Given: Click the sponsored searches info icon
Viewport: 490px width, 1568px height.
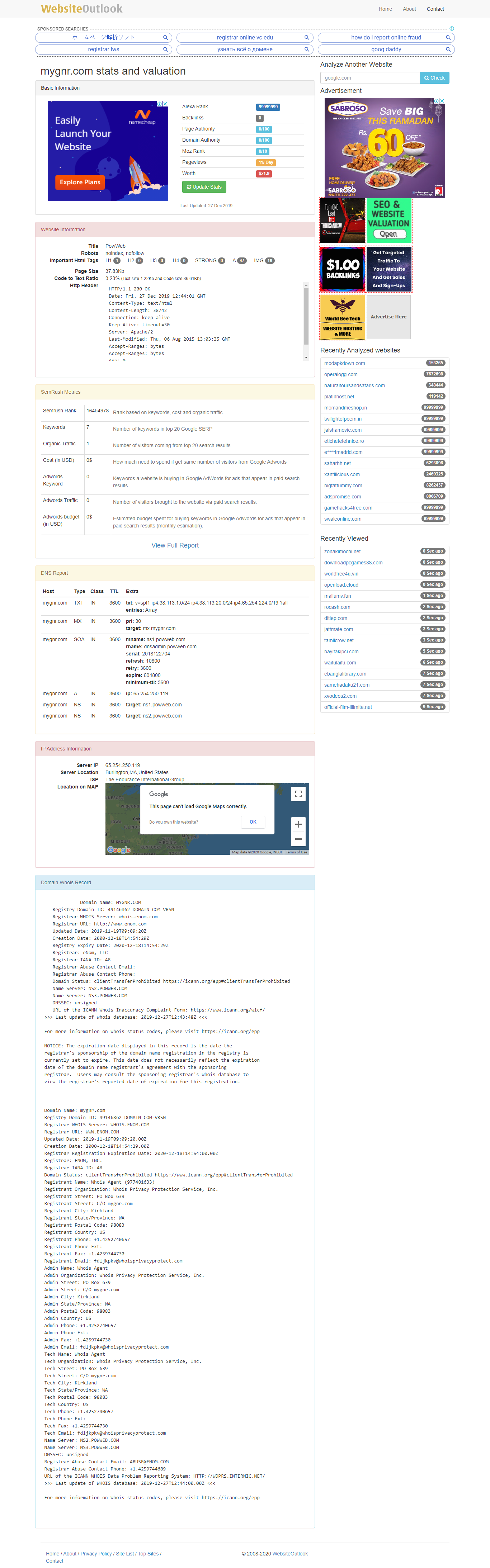Looking at the screenshot, I should (x=452, y=29).
